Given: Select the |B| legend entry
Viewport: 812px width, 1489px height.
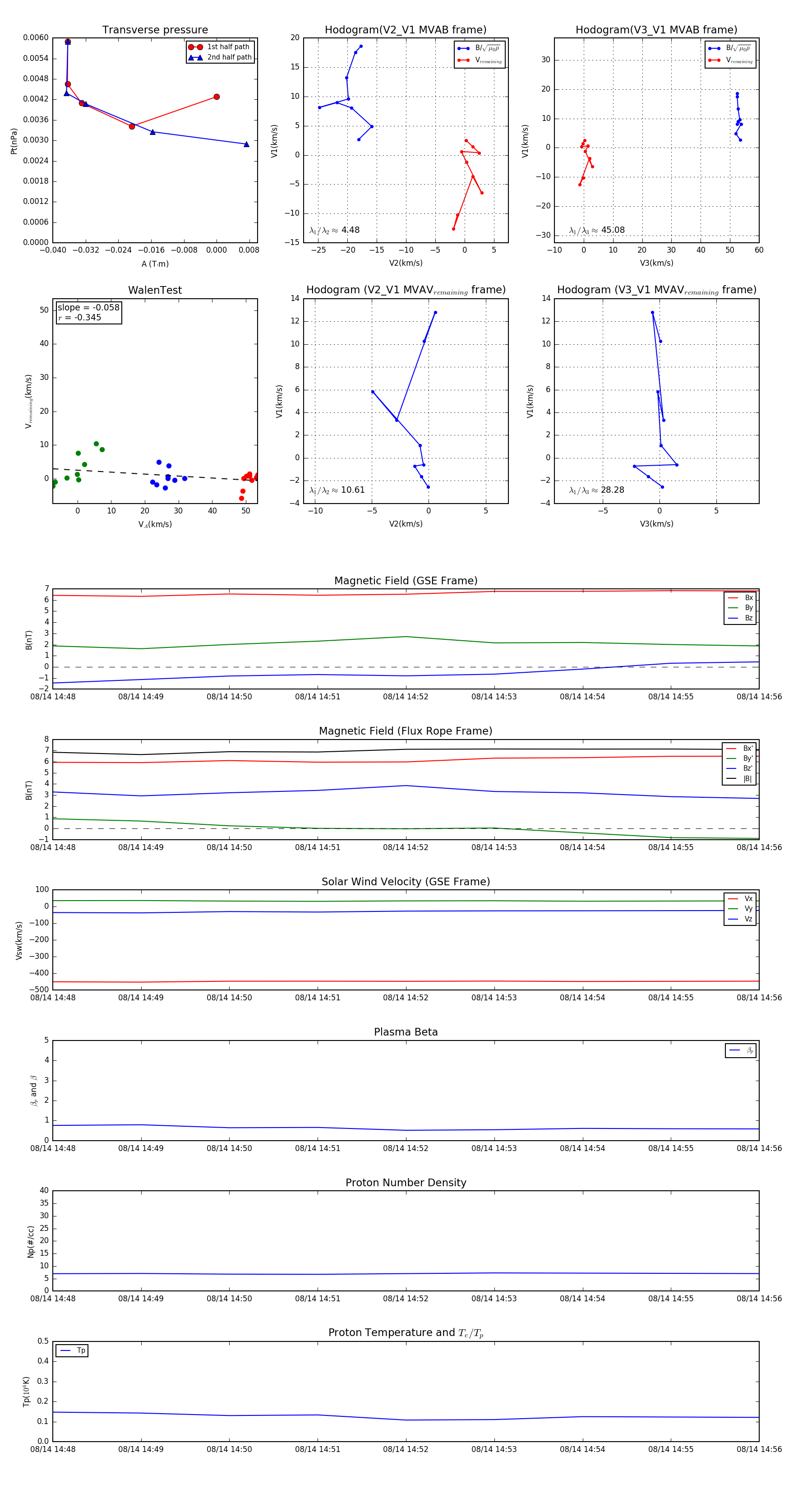Looking at the screenshot, I should point(739,779).
